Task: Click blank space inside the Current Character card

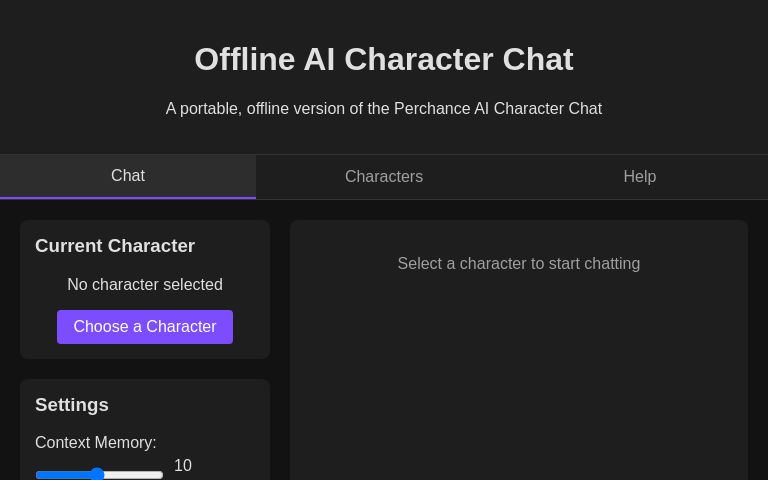Action: pyautogui.click(x=250, y=300)
